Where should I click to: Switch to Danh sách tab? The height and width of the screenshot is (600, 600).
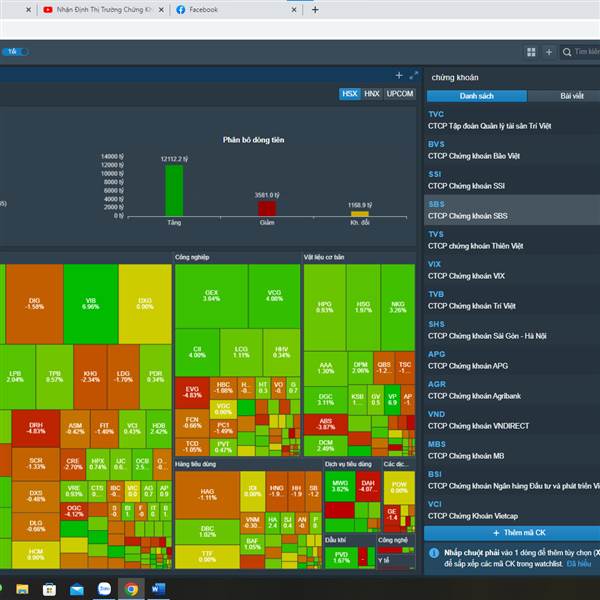476,96
